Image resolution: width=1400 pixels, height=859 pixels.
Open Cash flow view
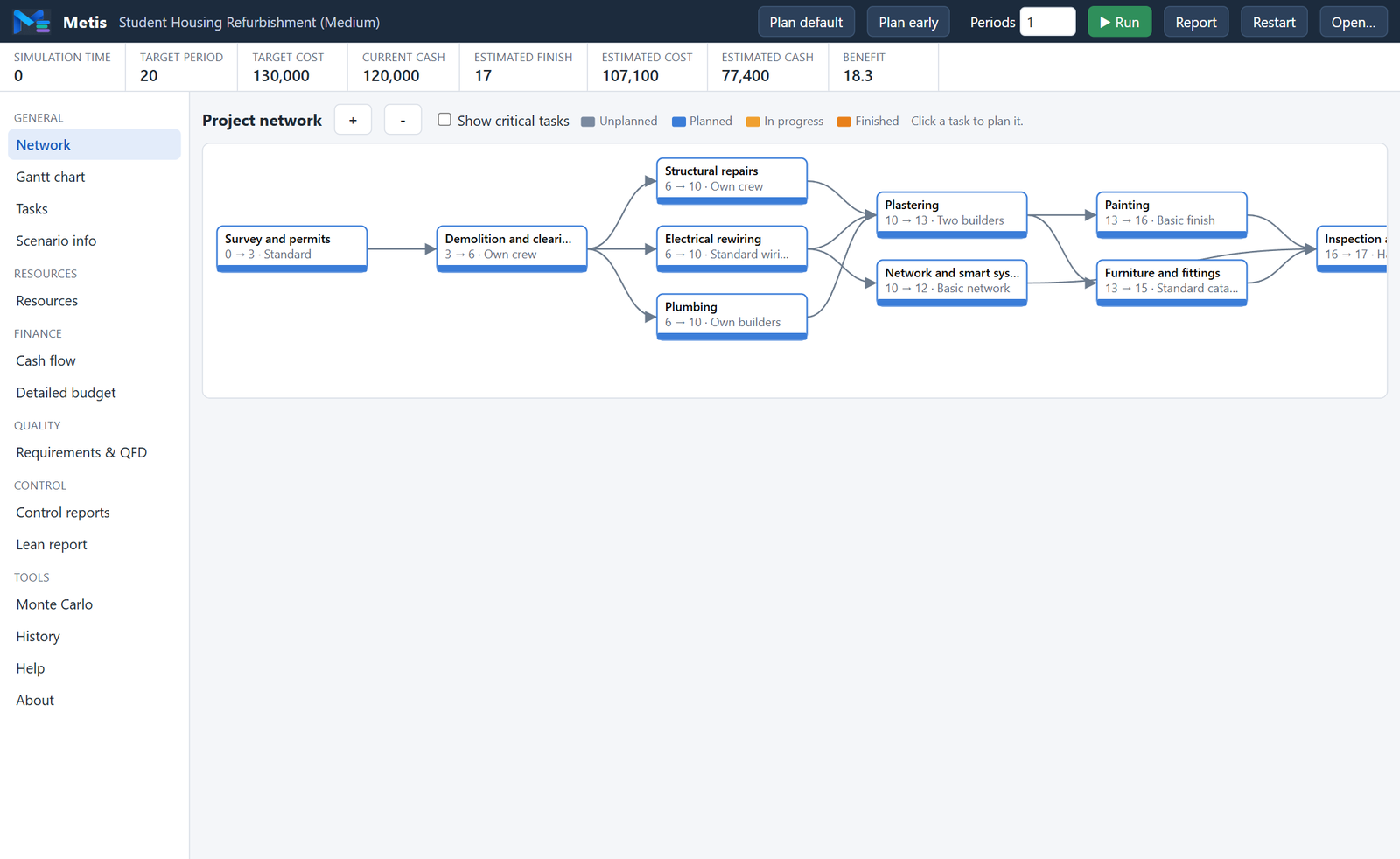coord(94,360)
